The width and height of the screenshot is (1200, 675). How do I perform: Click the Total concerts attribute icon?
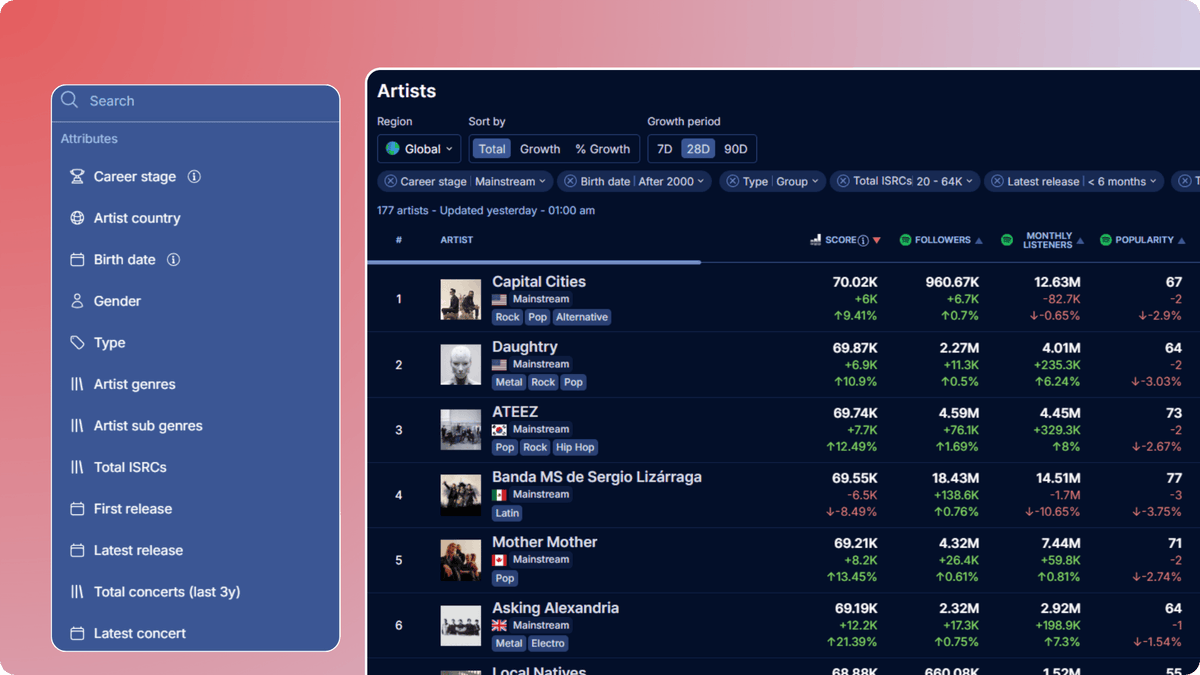[x=77, y=592]
